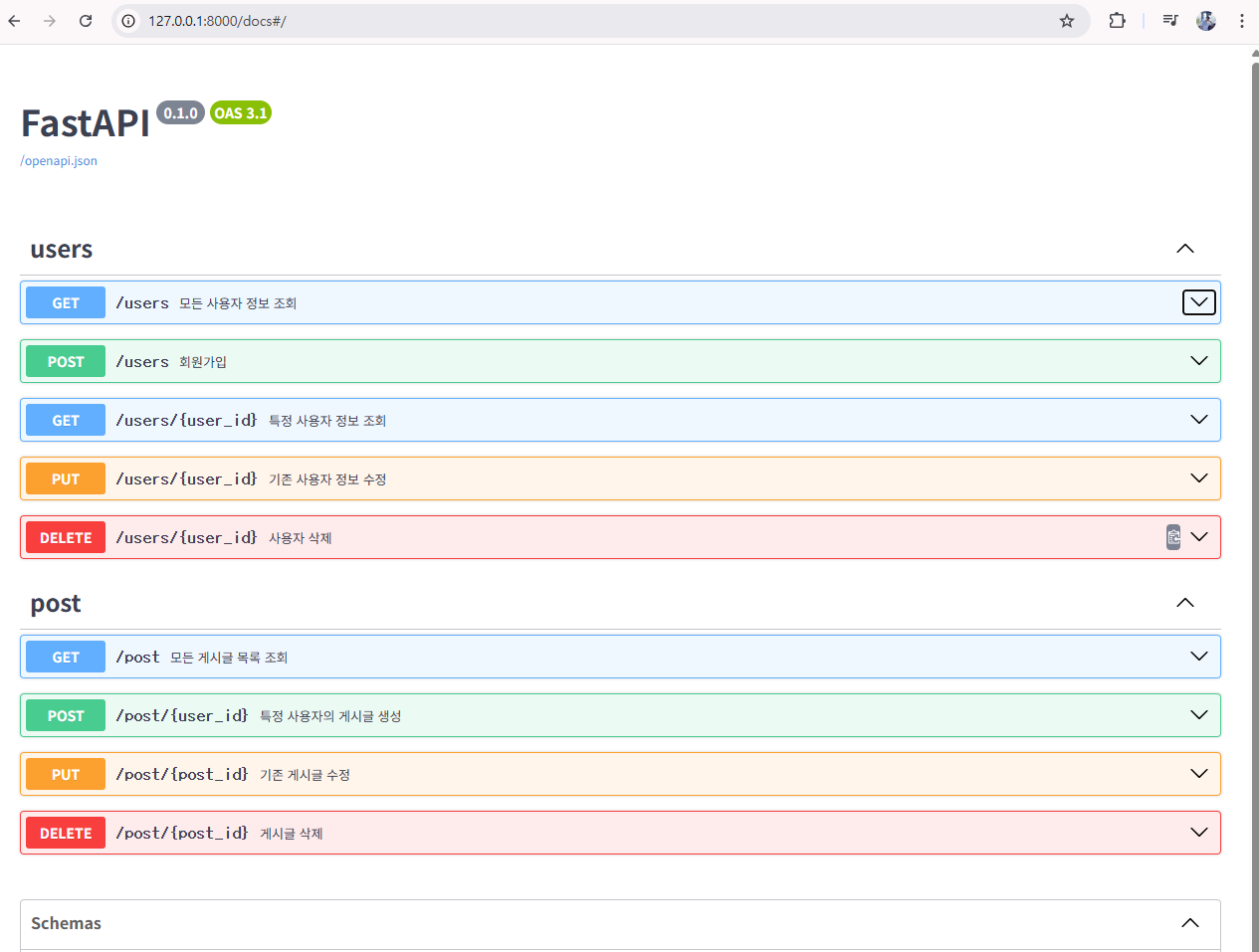Expand PUT /users/{user_id} chevron
The height and width of the screenshot is (952, 1259).
(1199, 478)
